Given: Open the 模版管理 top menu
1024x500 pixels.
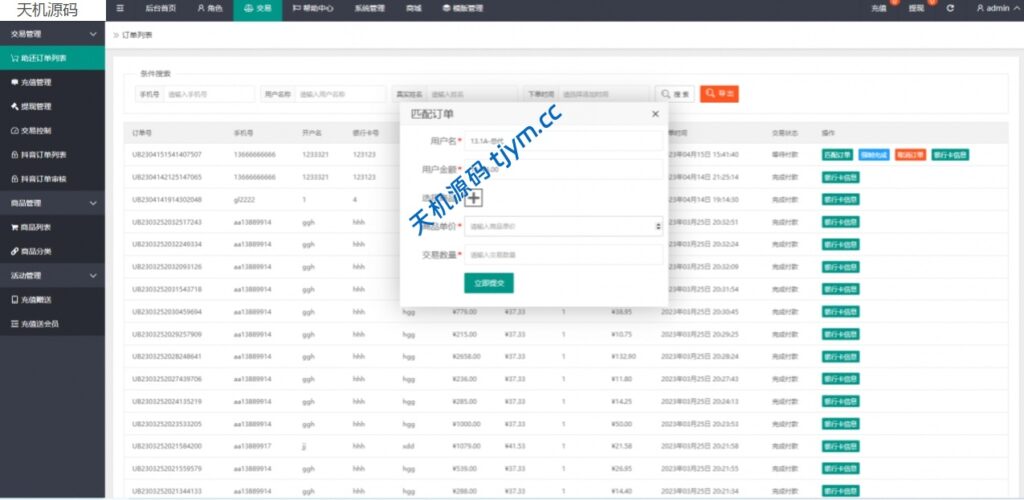Looking at the screenshot, I should (462, 8).
